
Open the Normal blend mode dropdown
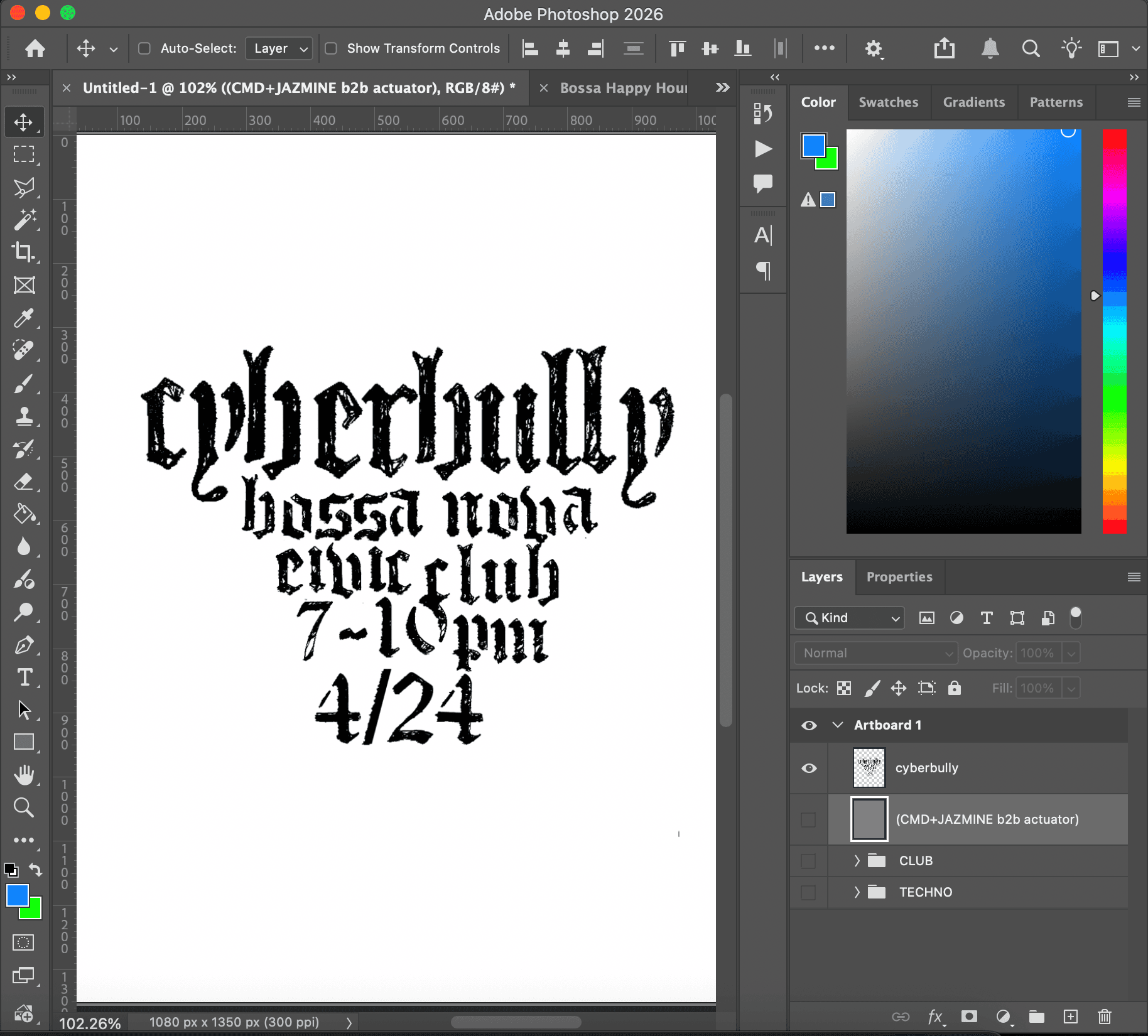pos(876,653)
